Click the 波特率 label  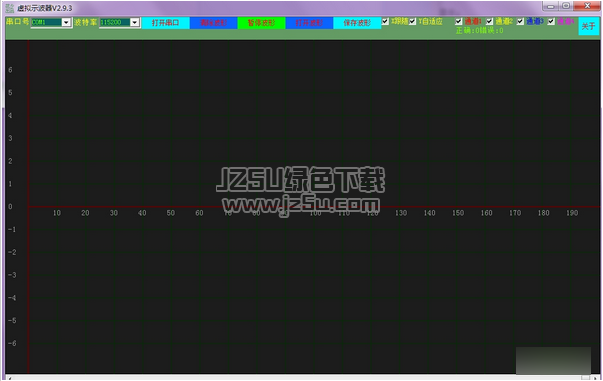(86, 22)
